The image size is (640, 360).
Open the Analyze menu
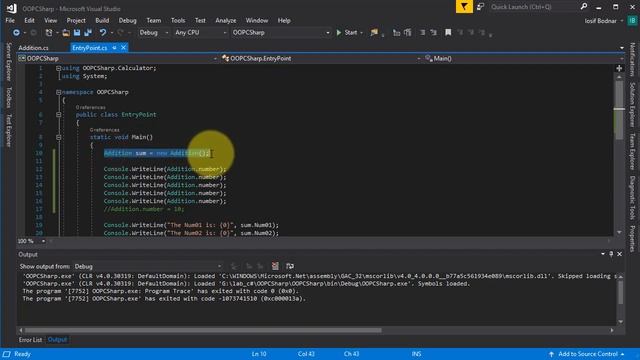point(225,20)
